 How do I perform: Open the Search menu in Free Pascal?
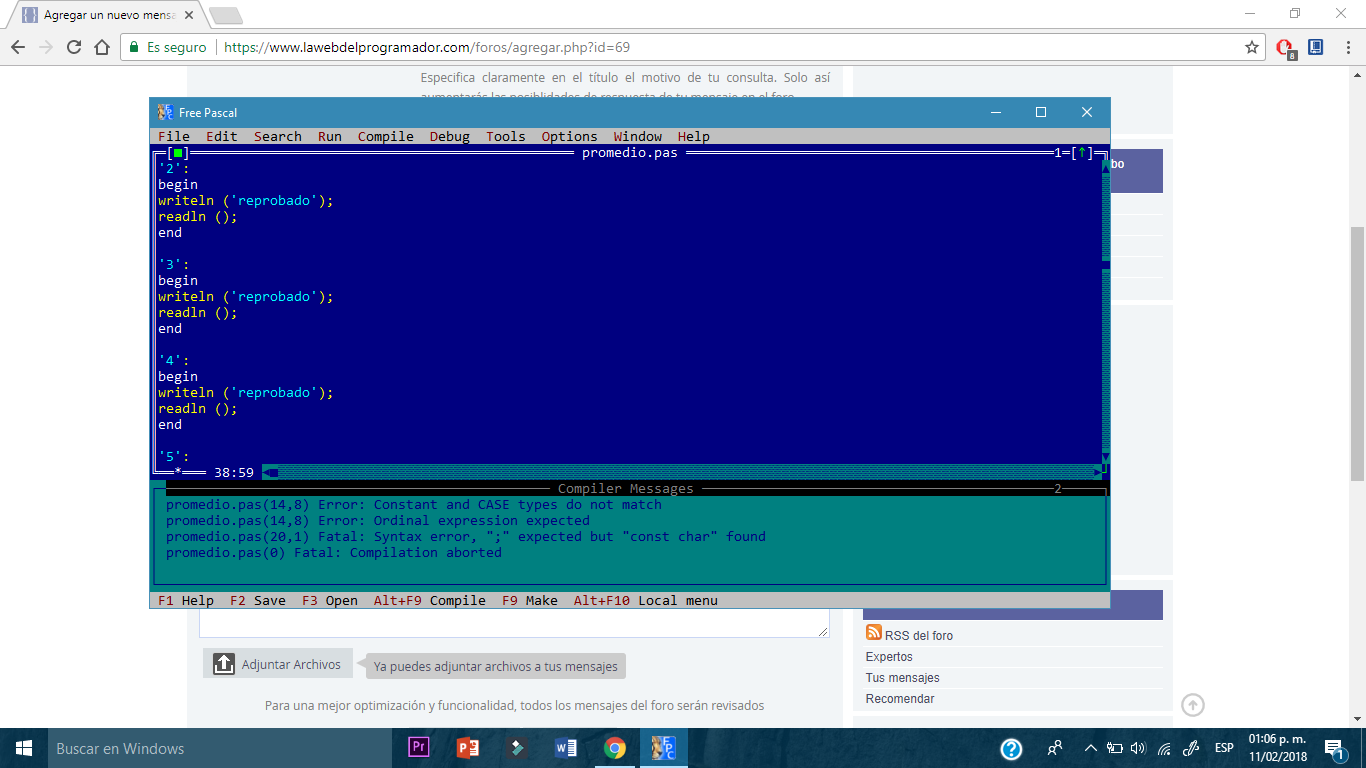[x=278, y=137]
